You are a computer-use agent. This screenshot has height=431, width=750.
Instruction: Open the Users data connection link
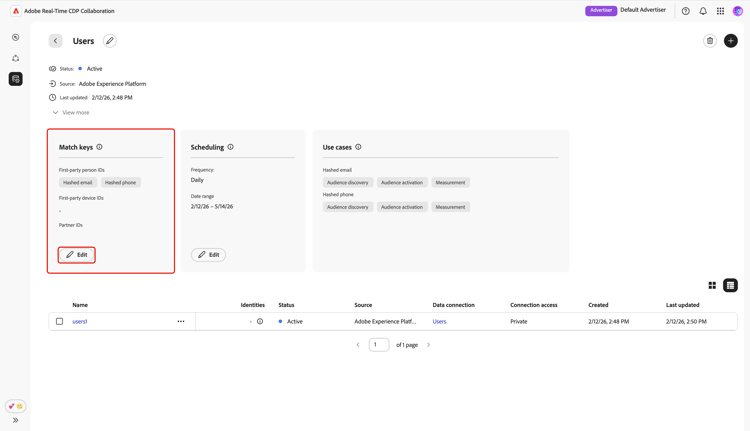tap(439, 322)
